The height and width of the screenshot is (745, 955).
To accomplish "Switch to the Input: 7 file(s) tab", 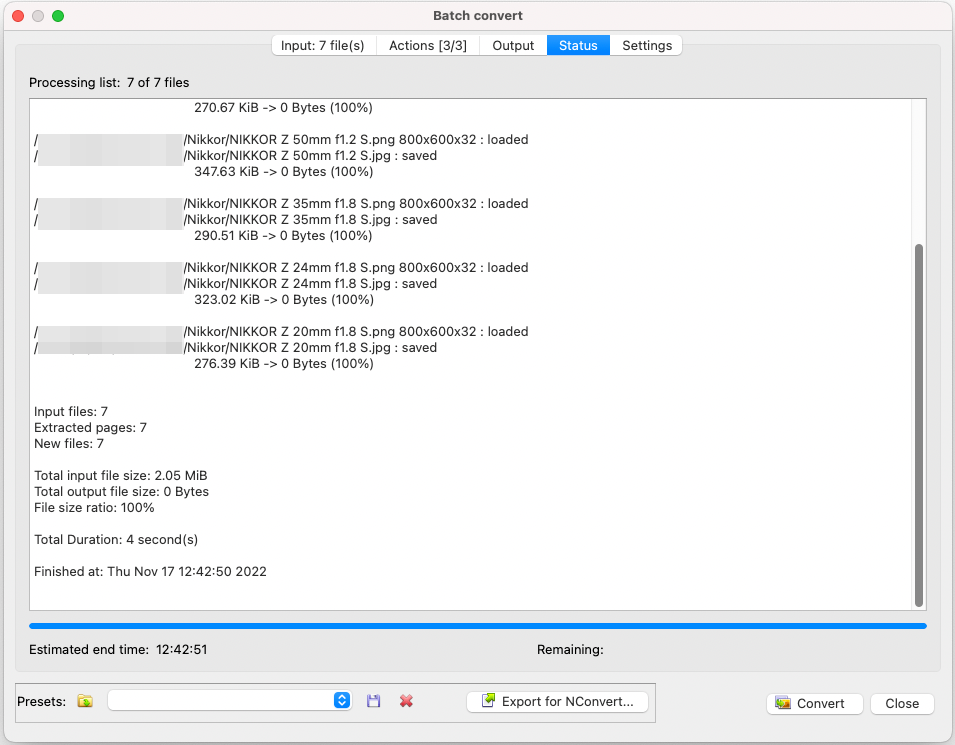I will click(323, 46).
